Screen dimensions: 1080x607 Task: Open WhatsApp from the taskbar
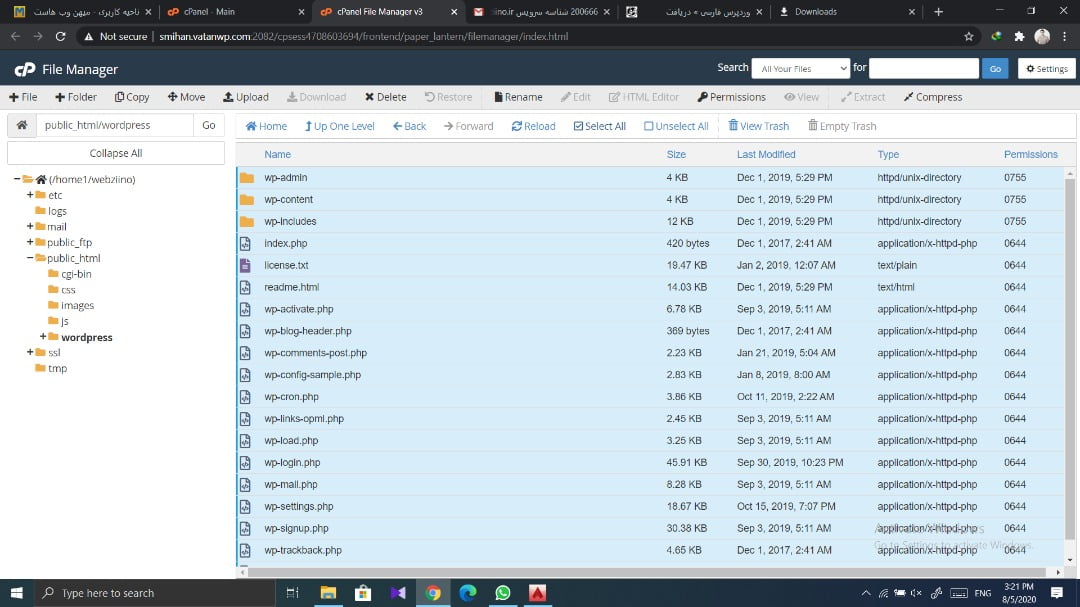tap(503, 593)
